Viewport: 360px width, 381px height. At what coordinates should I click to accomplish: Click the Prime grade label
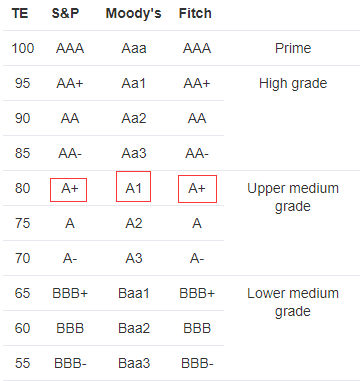(293, 48)
